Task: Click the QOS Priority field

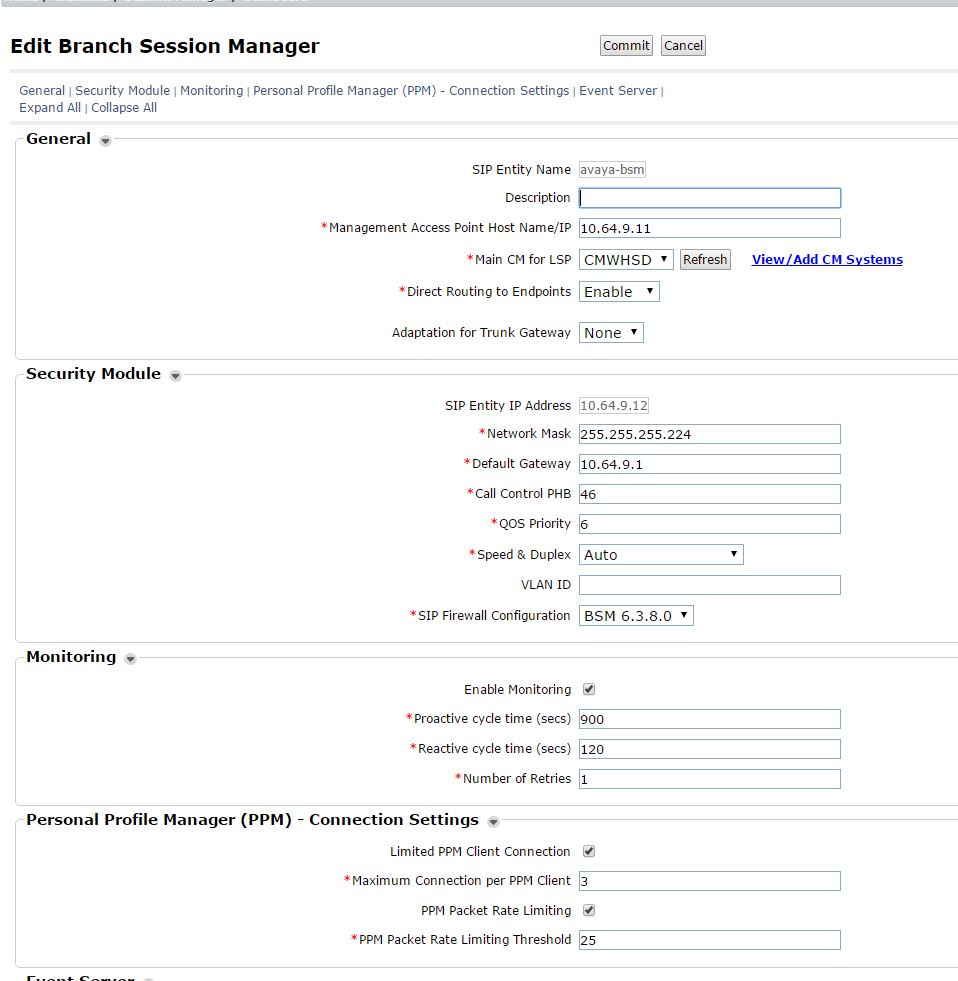Action: click(x=710, y=524)
